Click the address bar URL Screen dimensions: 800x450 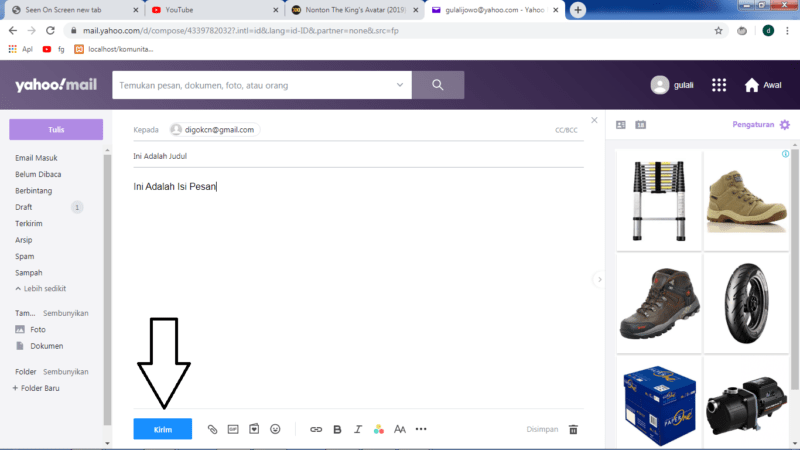point(241,31)
